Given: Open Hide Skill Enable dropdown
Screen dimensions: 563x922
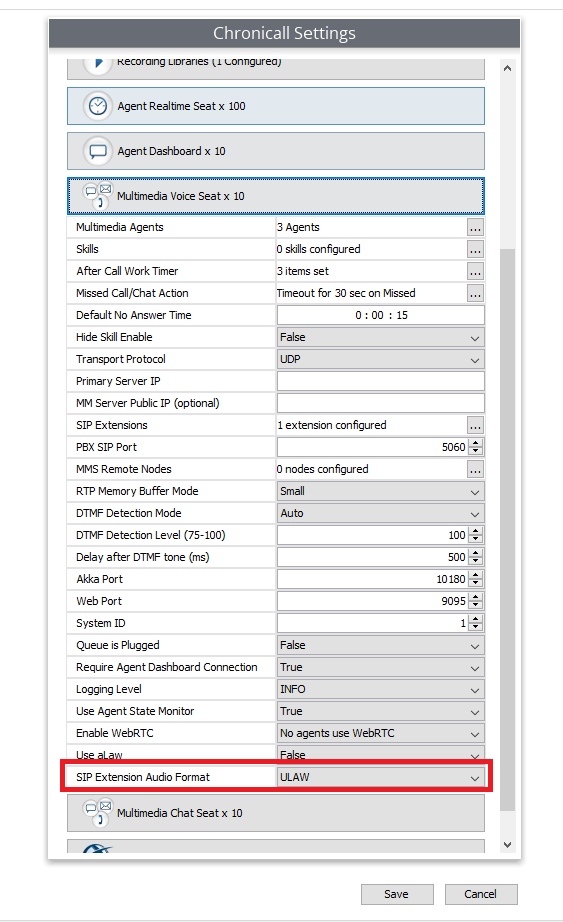Looking at the screenshot, I should pos(381,337).
